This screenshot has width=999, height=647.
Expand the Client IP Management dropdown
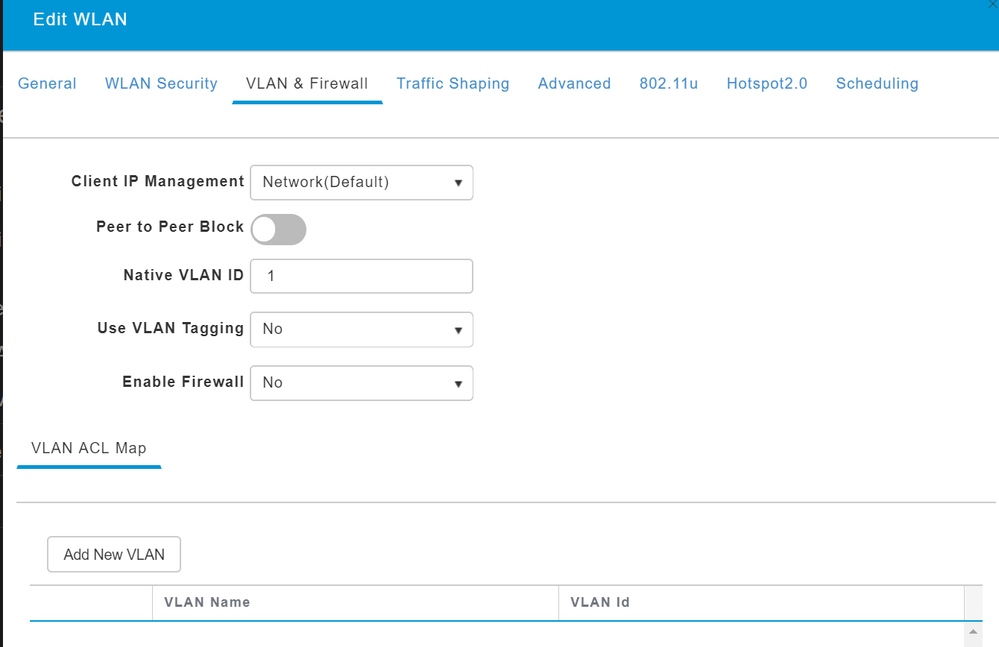point(361,182)
